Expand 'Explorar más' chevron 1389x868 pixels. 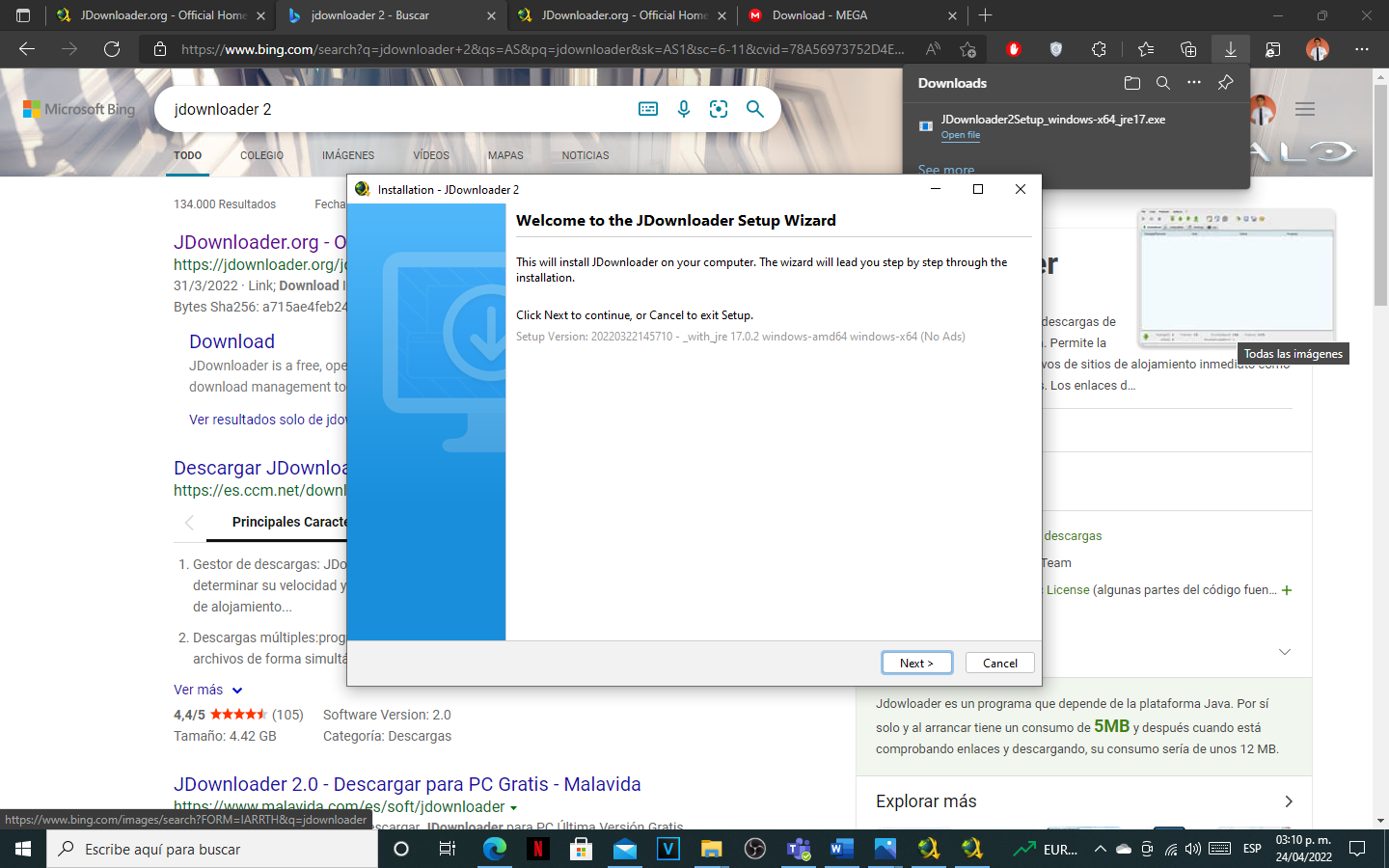[1289, 801]
